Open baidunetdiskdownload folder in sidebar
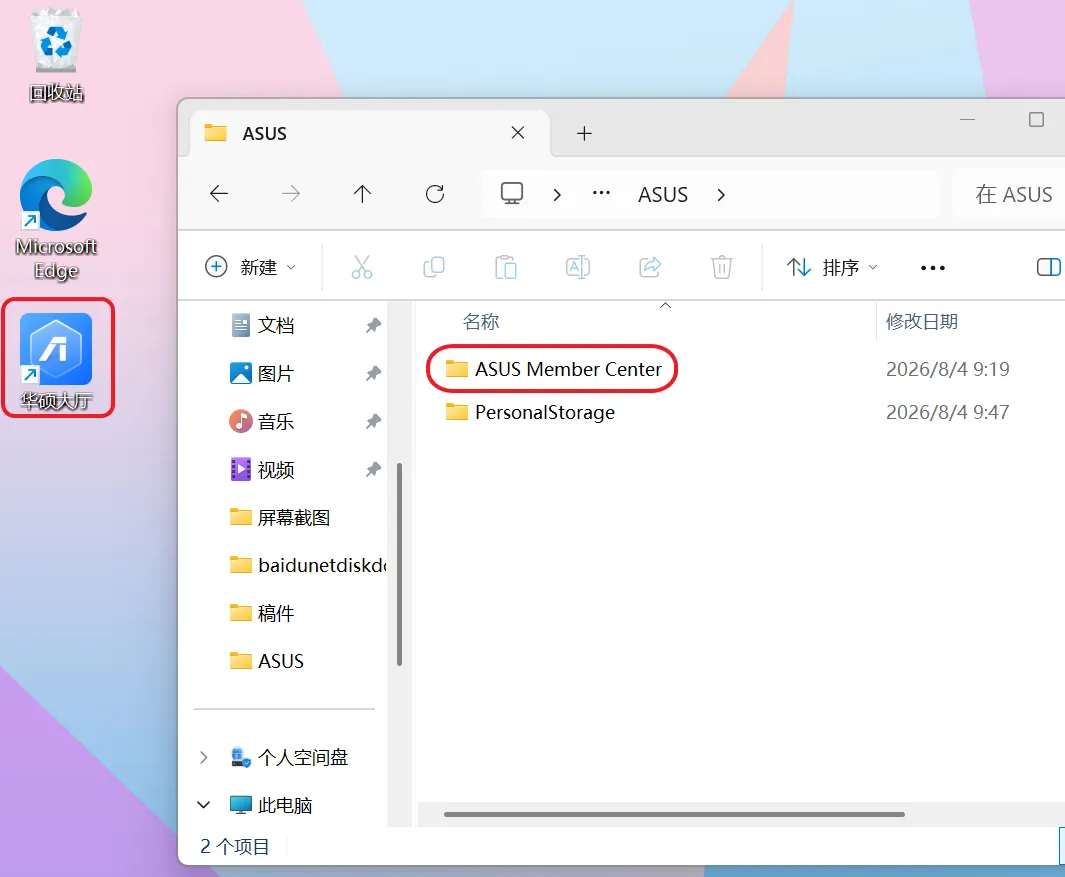 point(308,565)
